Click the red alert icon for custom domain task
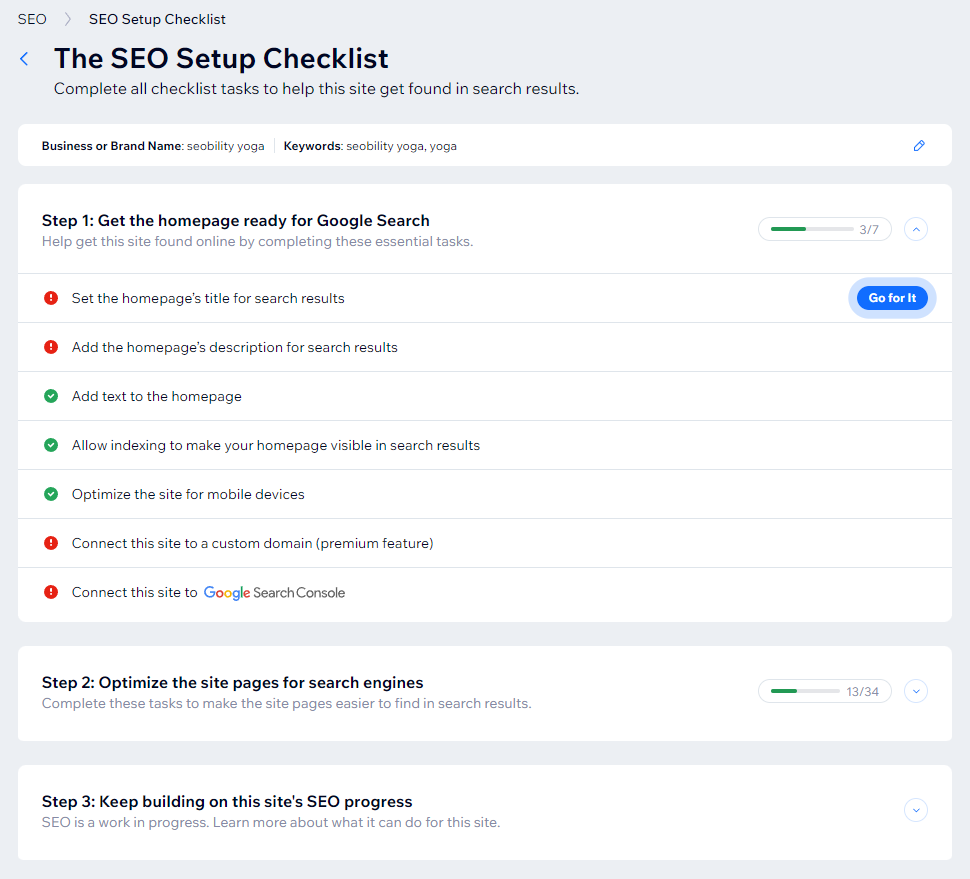The height and width of the screenshot is (879, 970). [x=51, y=543]
